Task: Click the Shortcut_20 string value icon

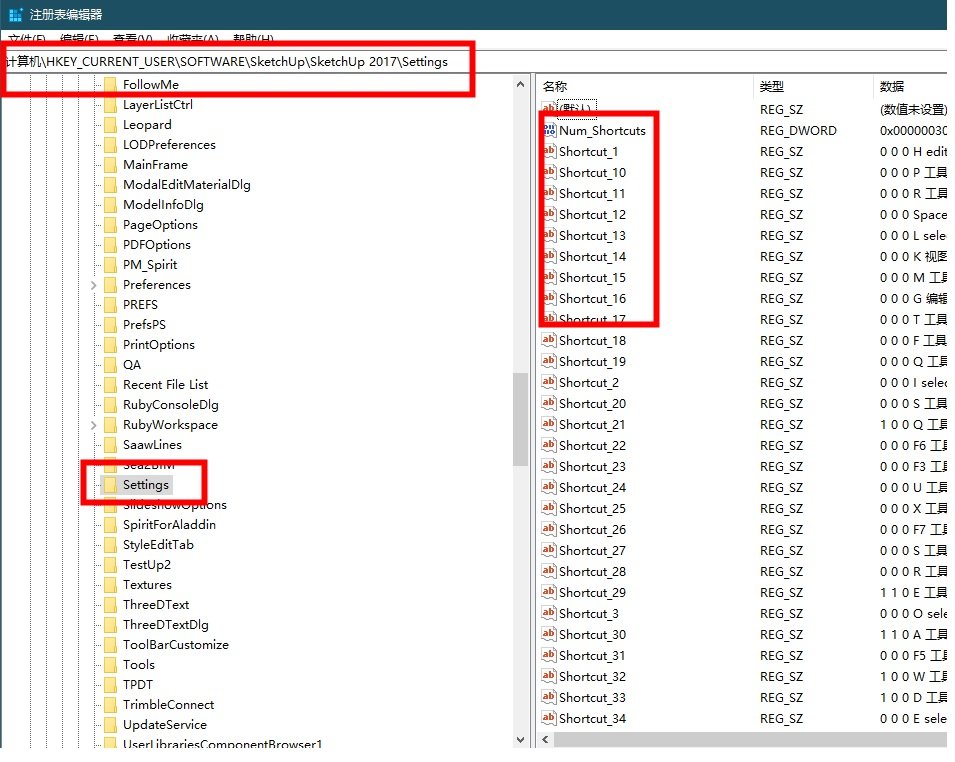Action: (x=549, y=403)
